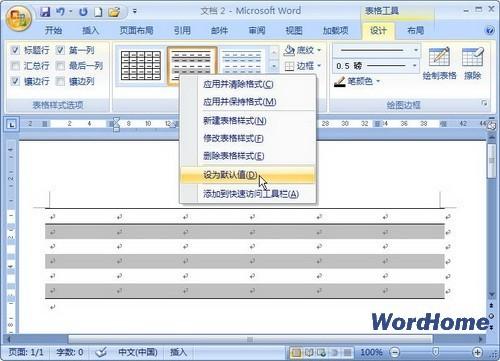Switch to the 审阅 (Review) tab

click(257, 31)
